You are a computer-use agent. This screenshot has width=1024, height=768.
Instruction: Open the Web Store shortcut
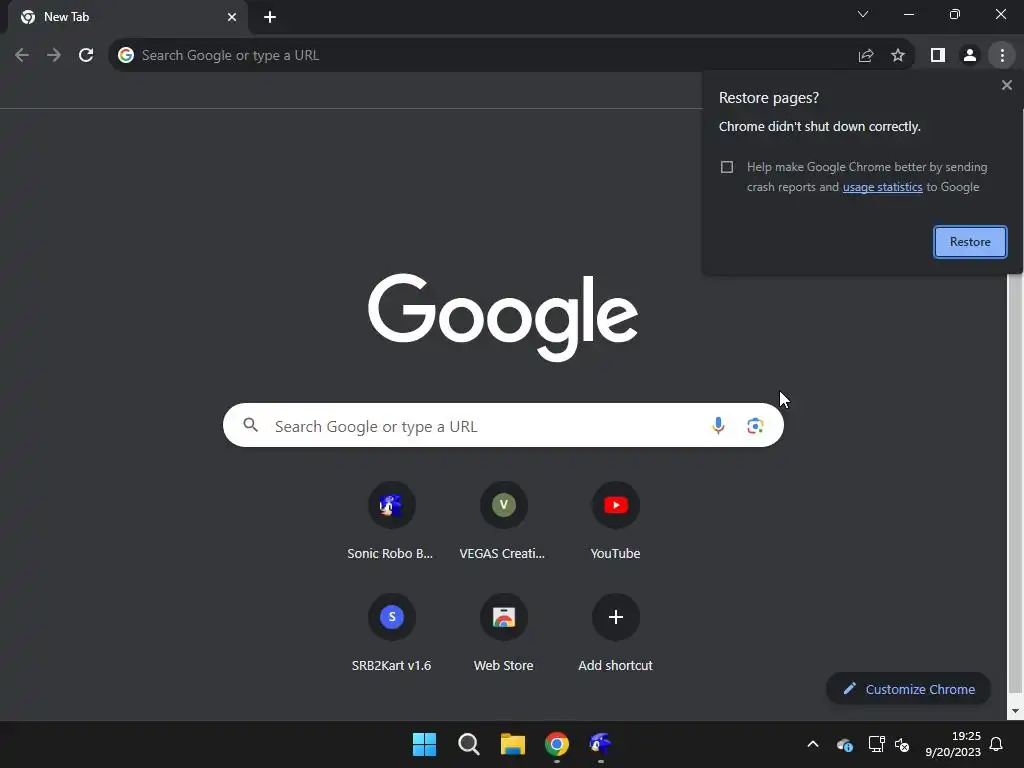[x=503, y=633]
